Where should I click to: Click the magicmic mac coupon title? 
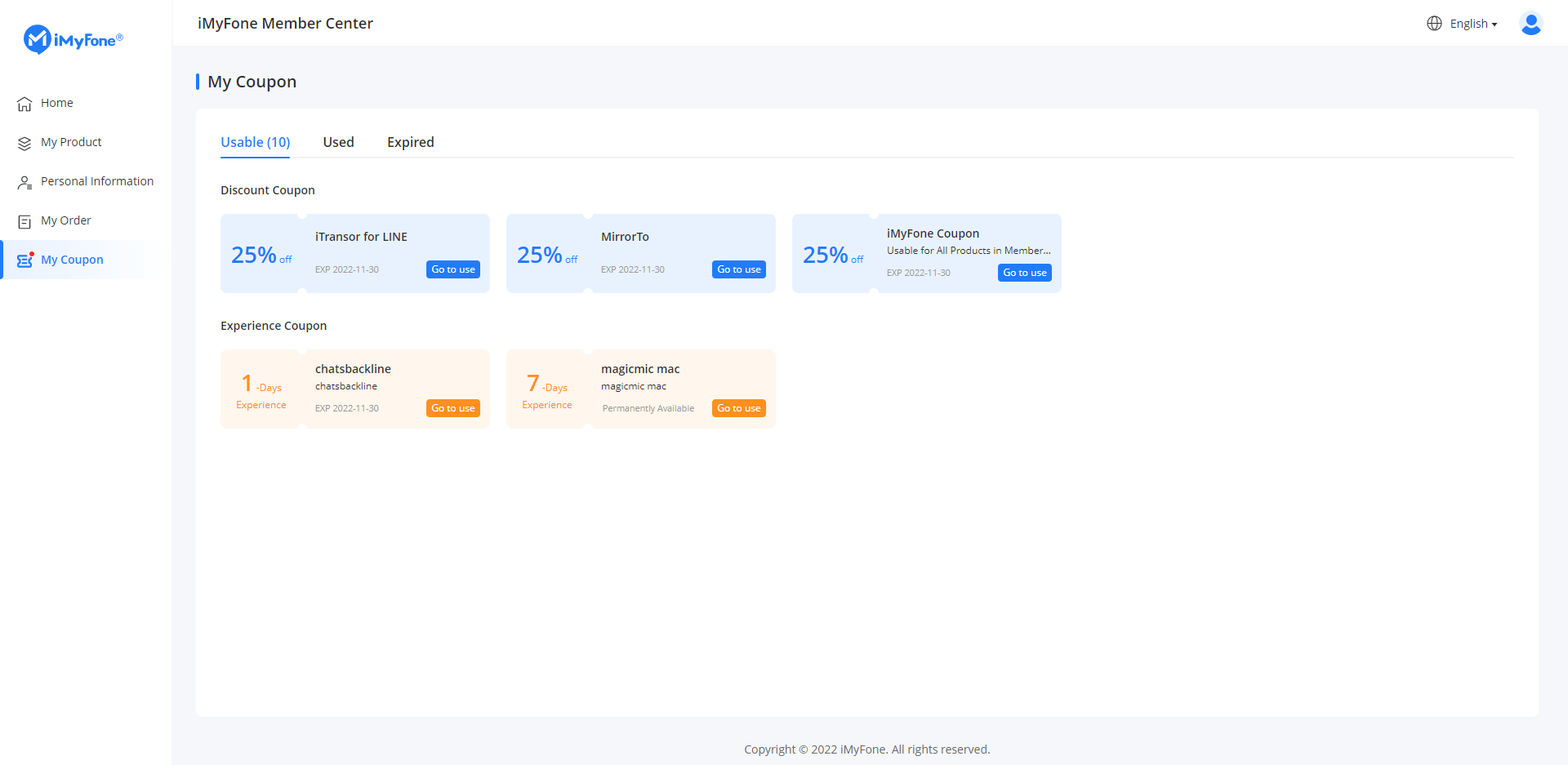pyautogui.click(x=640, y=369)
